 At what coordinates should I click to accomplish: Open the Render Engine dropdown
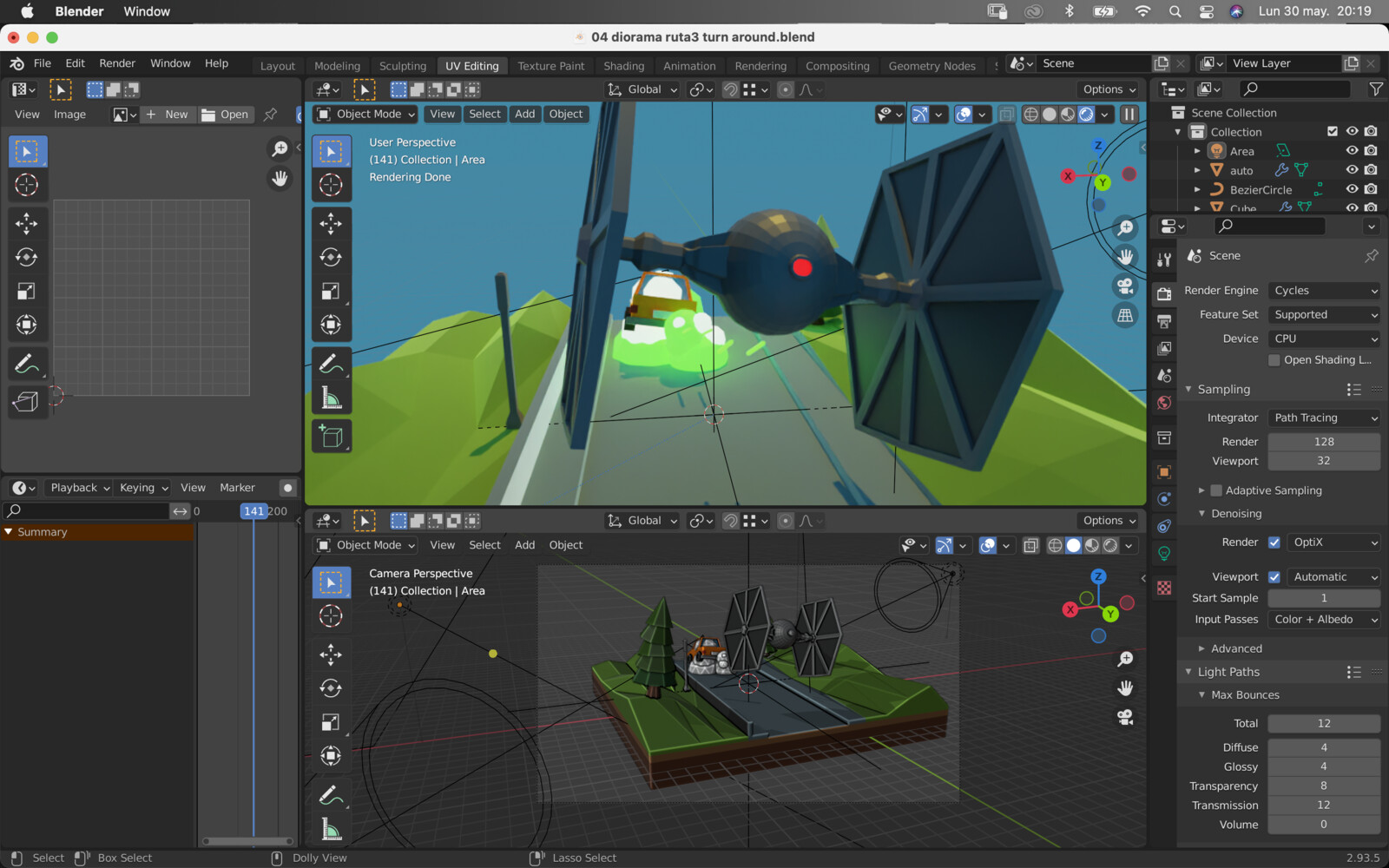(1324, 291)
